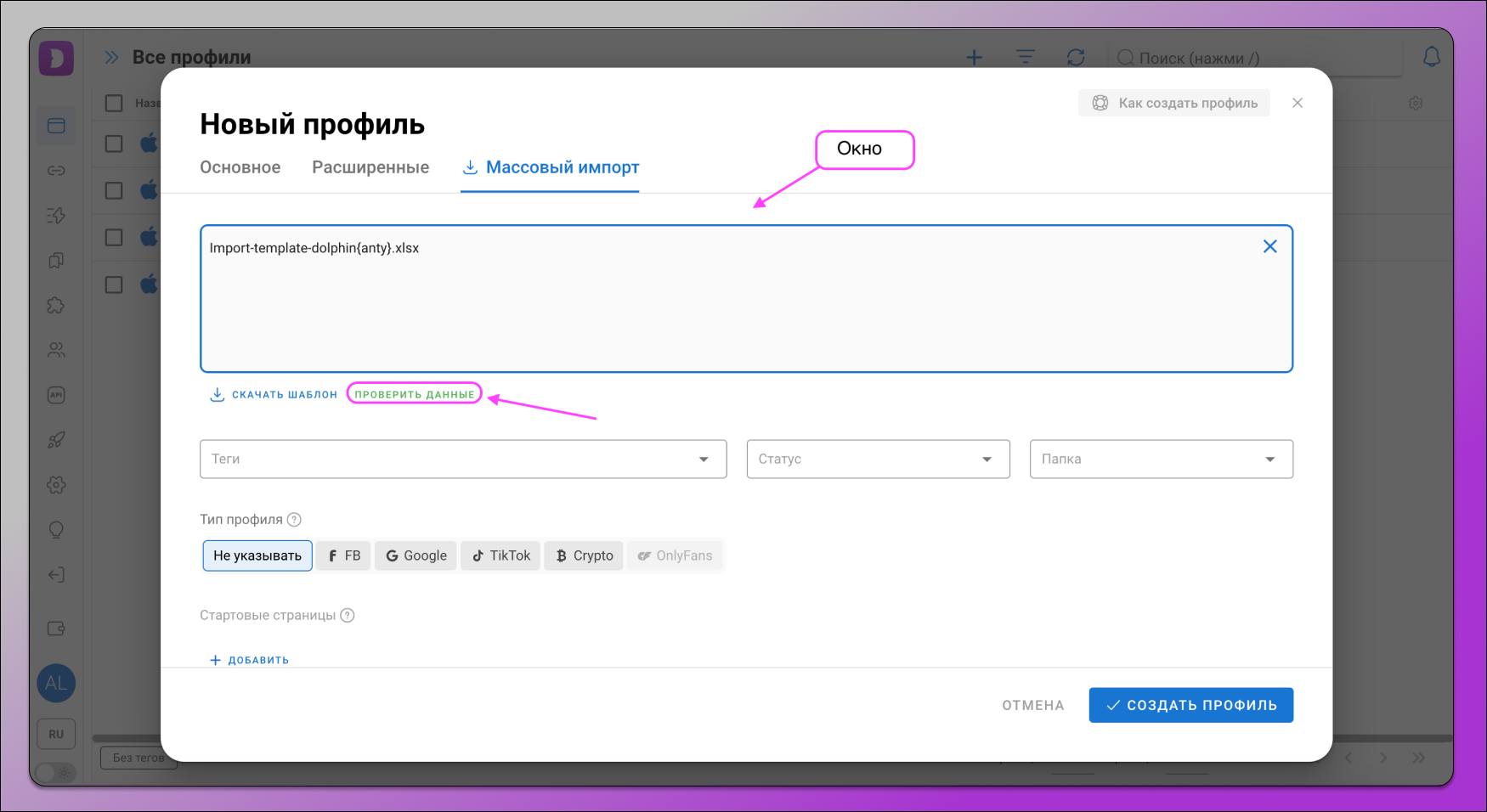Expand the Папка dropdown

point(1161,459)
